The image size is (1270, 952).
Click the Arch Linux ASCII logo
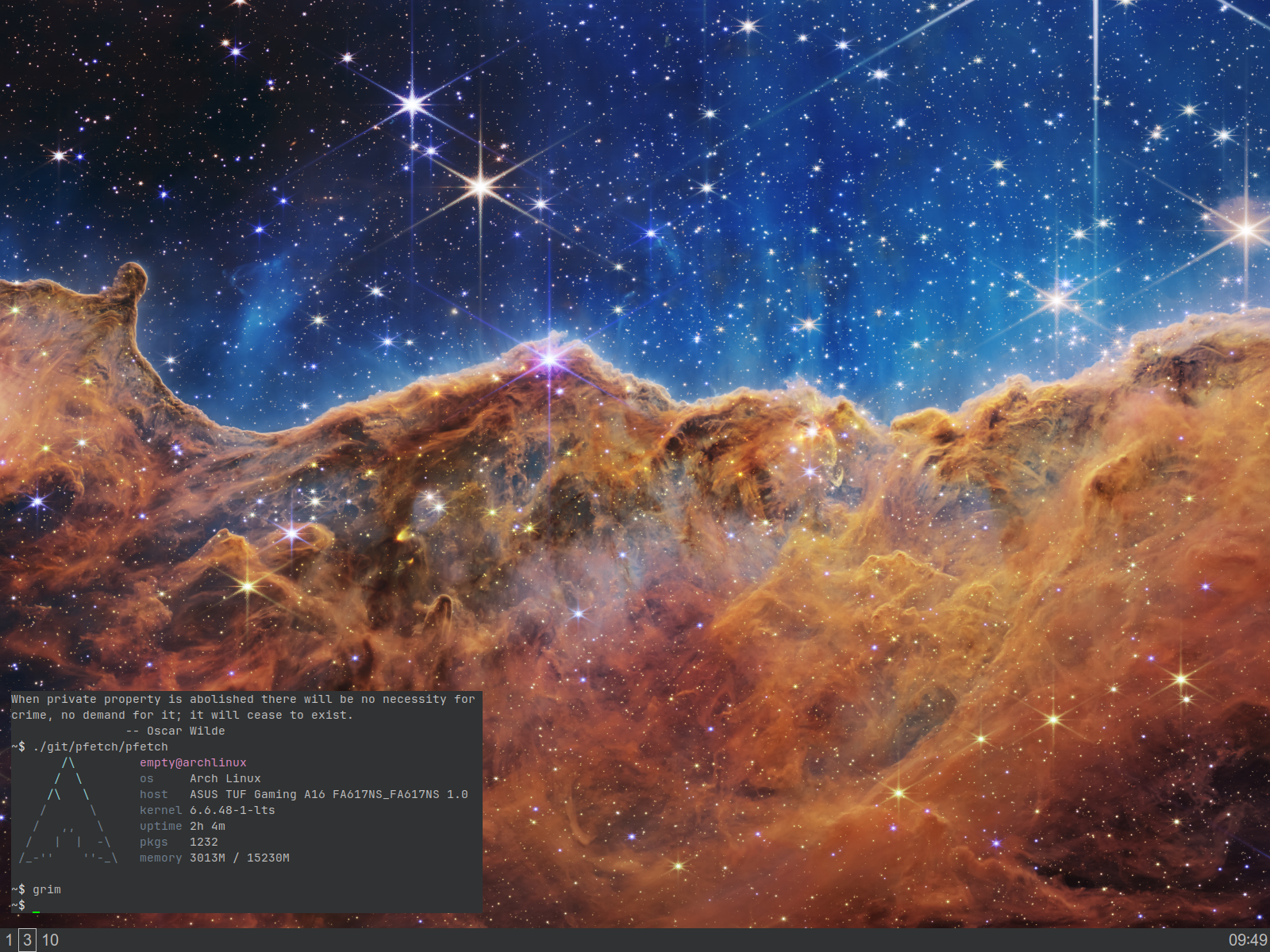pos(68,811)
